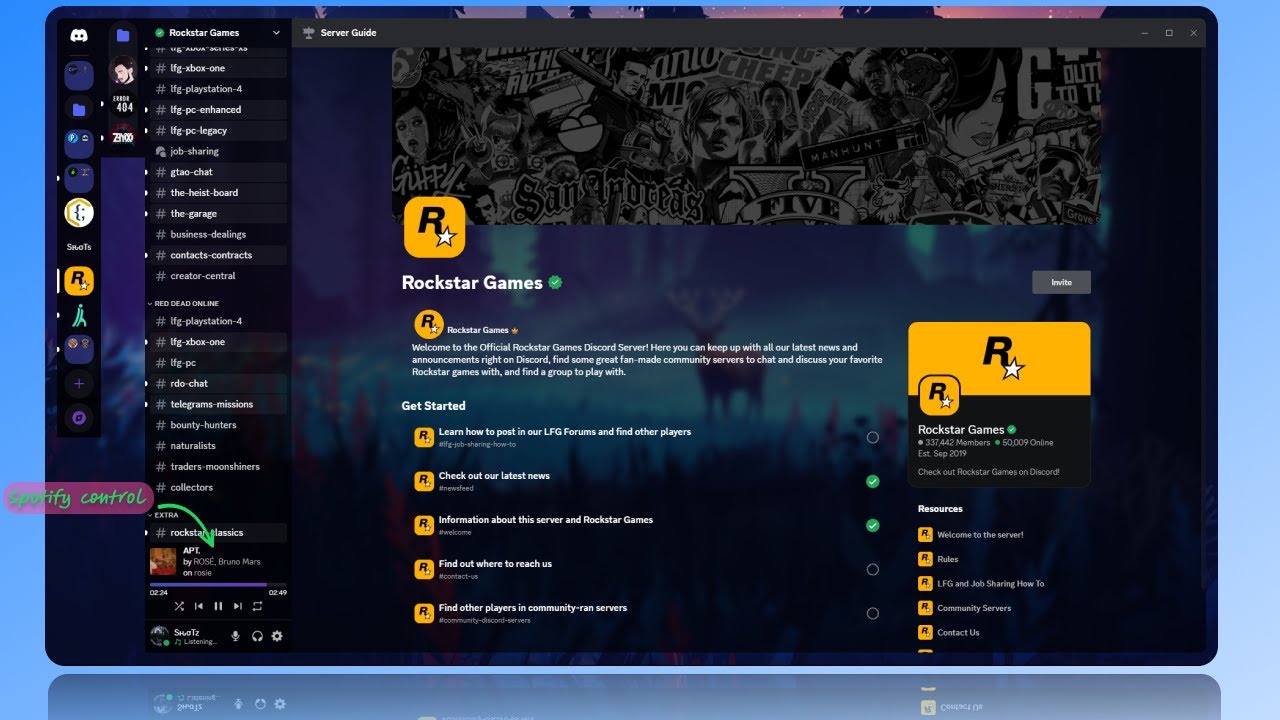Image resolution: width=1280 pixels, height=720 pixels.
Task: Open the expanded folder icon at sidebar top
Action: tap(123, 35)
